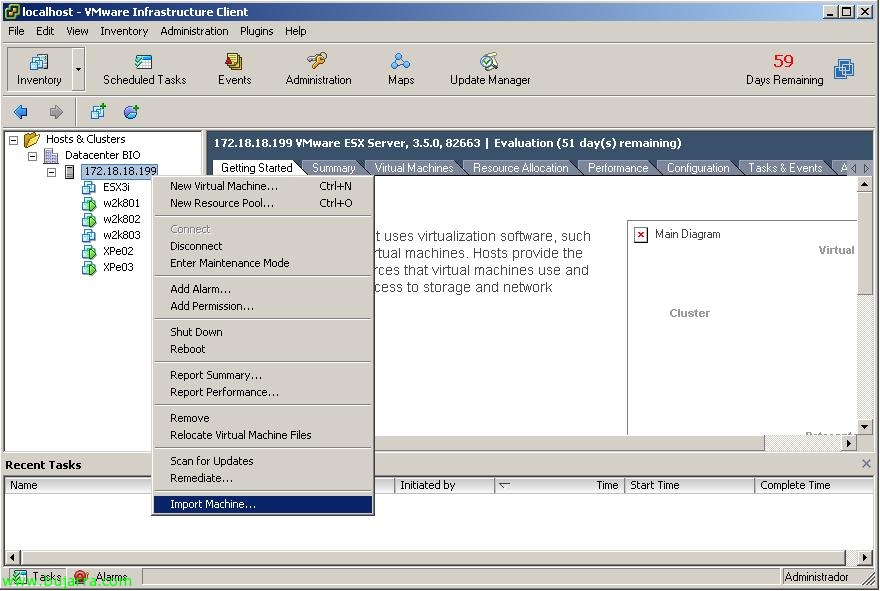Screen dimensions: 880x591
Task: Open the File menu
Action: [x=16, y=31]
